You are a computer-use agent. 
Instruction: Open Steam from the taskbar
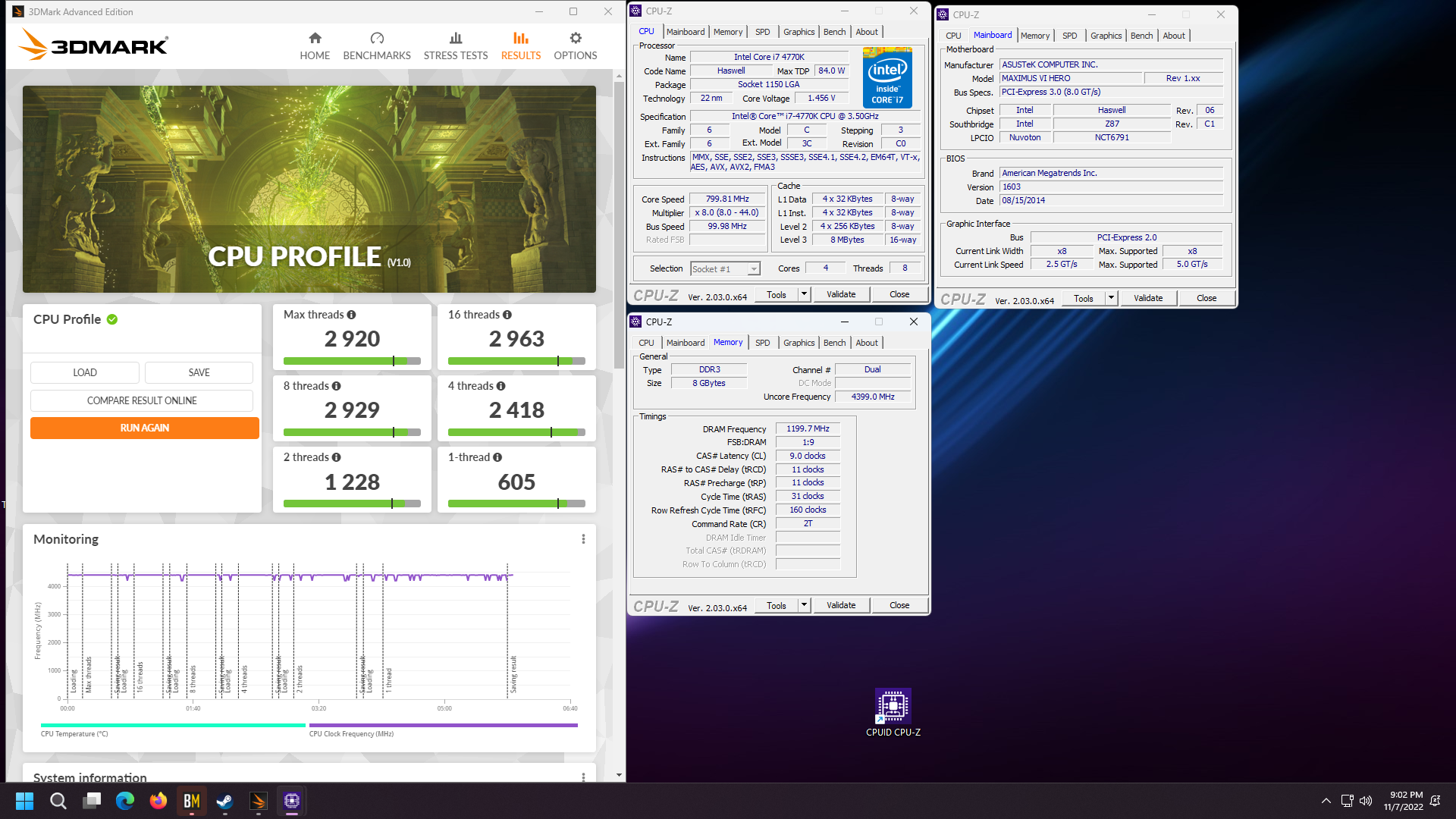(225, 801)
